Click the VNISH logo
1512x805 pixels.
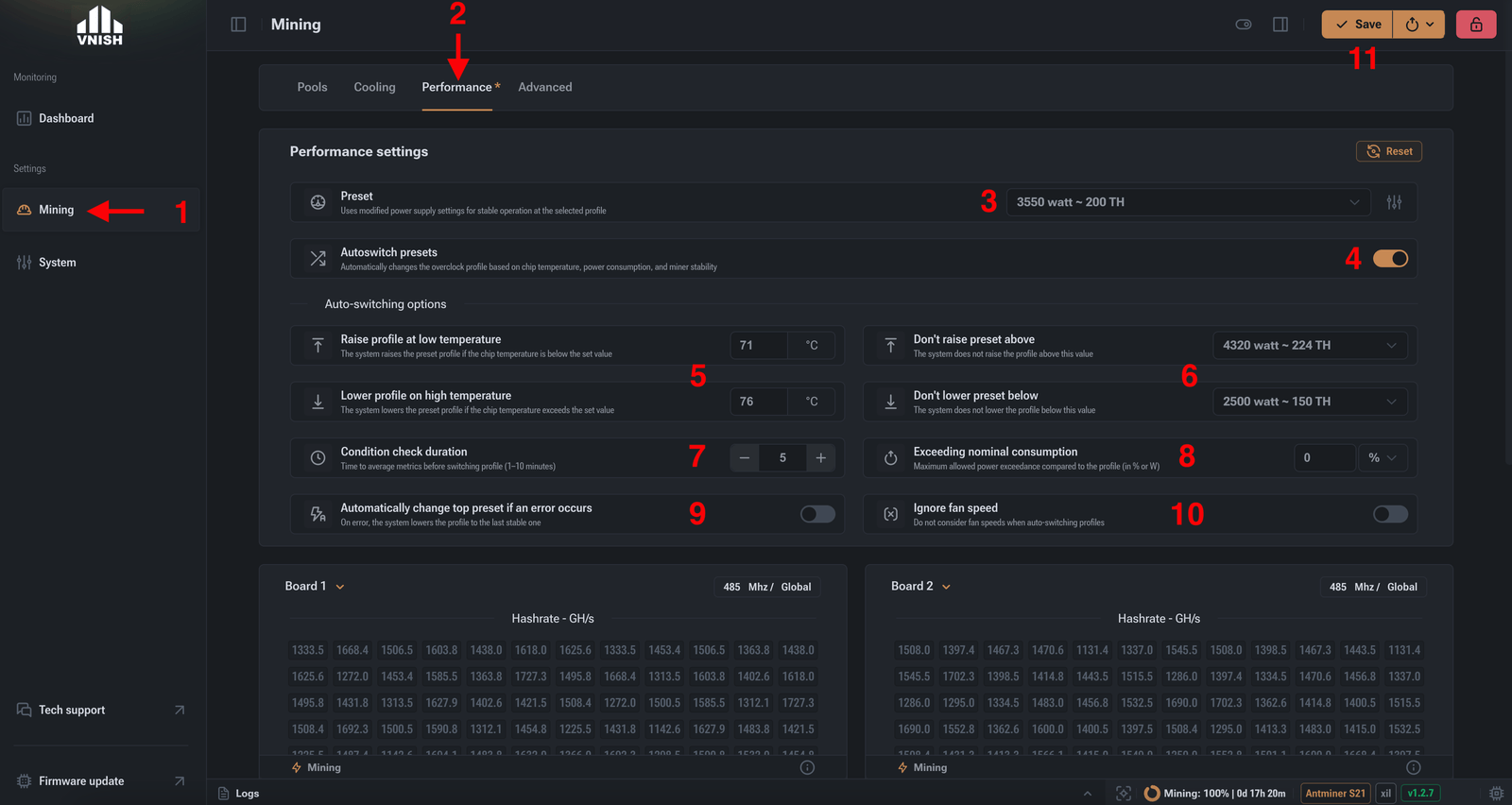[99, 26]
